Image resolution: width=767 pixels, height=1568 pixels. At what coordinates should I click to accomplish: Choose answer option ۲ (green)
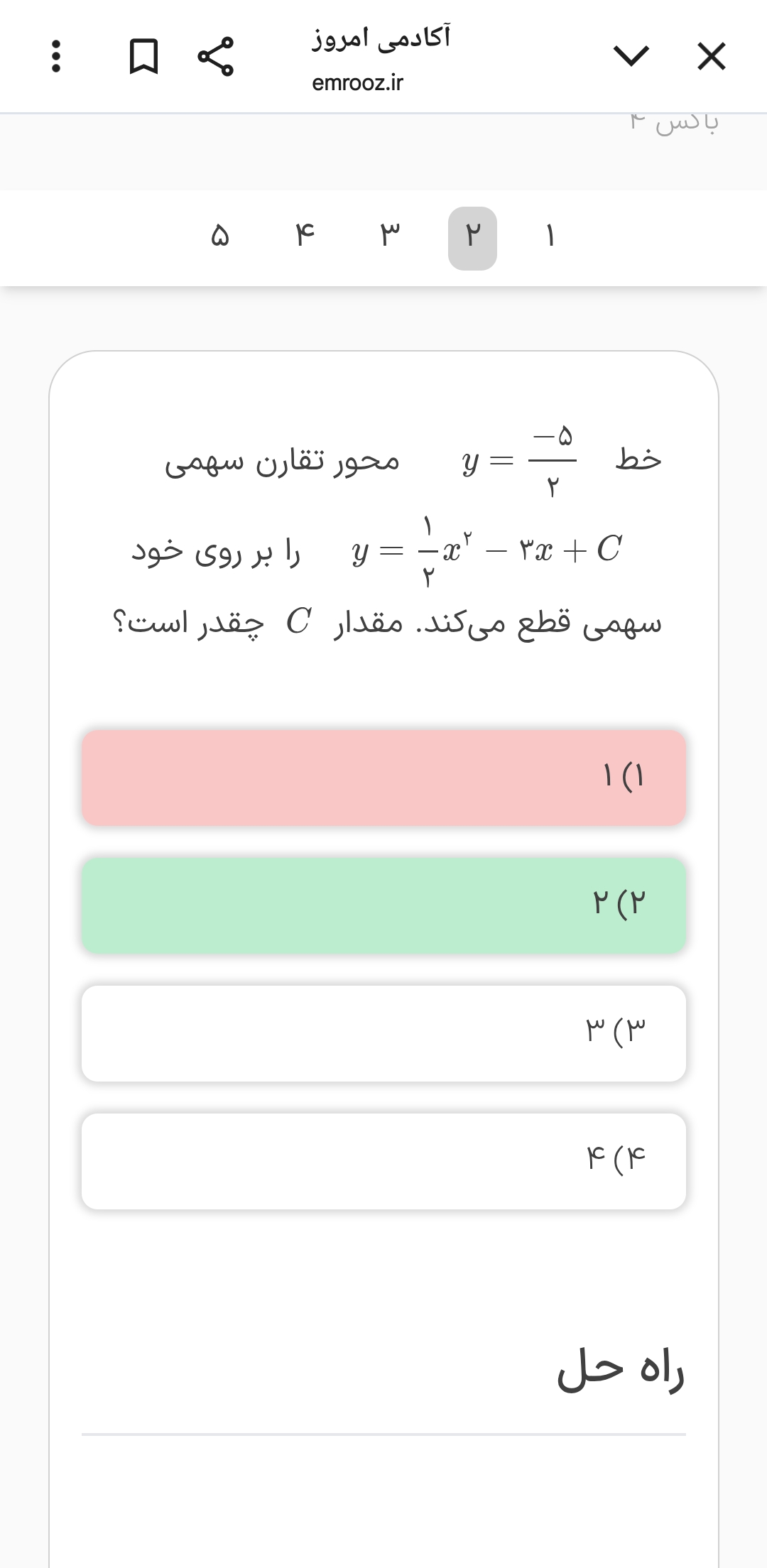[383, 905]
